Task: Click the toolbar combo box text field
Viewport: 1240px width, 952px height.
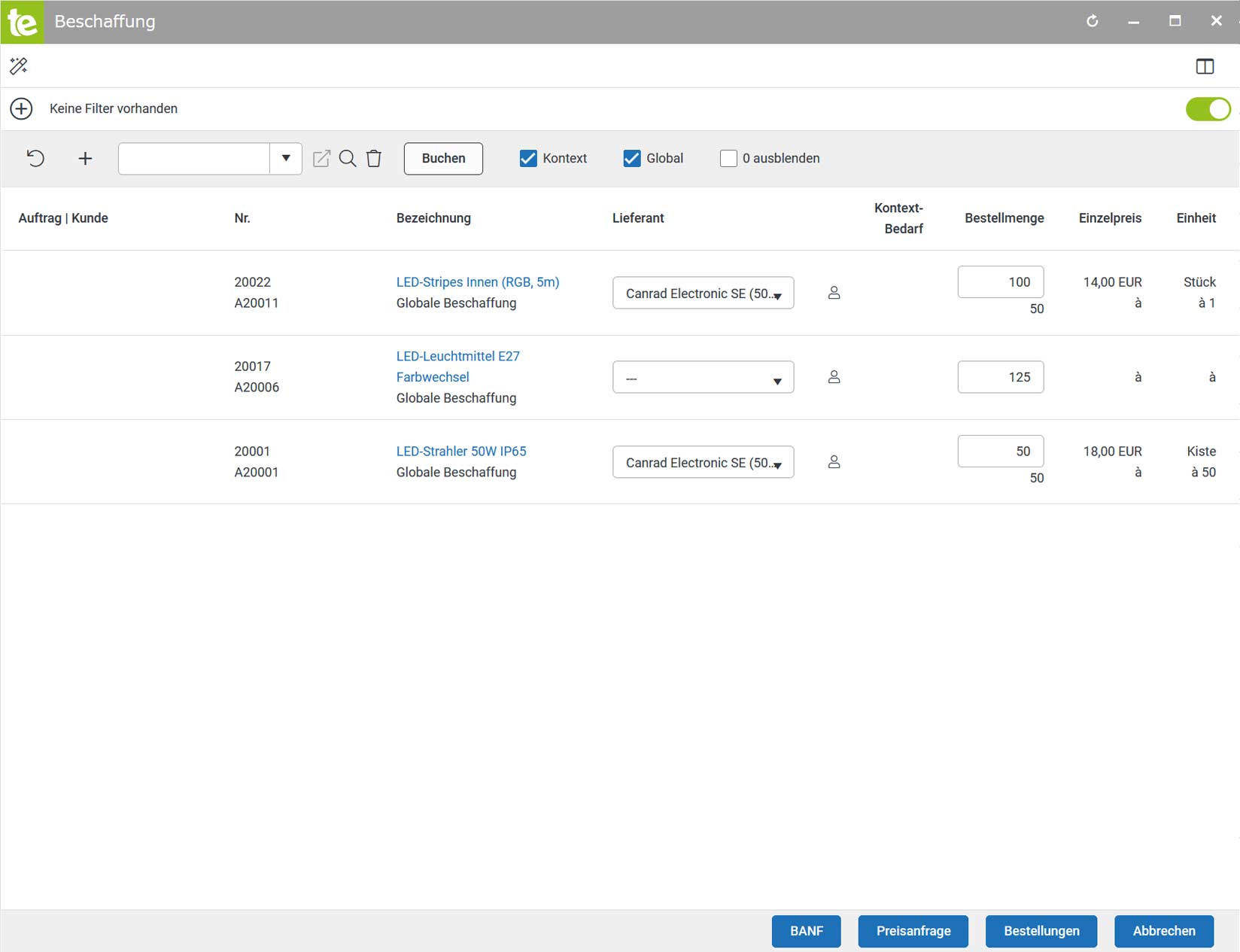Action: [x=194, y=158]
